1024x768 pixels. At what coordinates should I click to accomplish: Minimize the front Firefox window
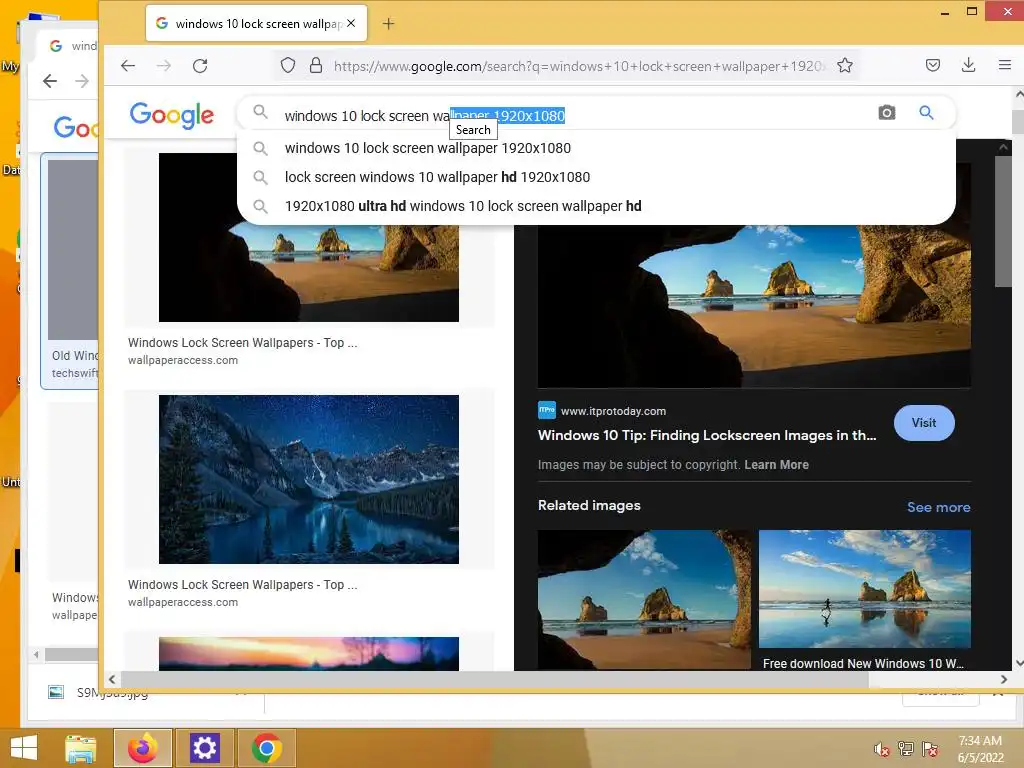click(x=944, y=12)
